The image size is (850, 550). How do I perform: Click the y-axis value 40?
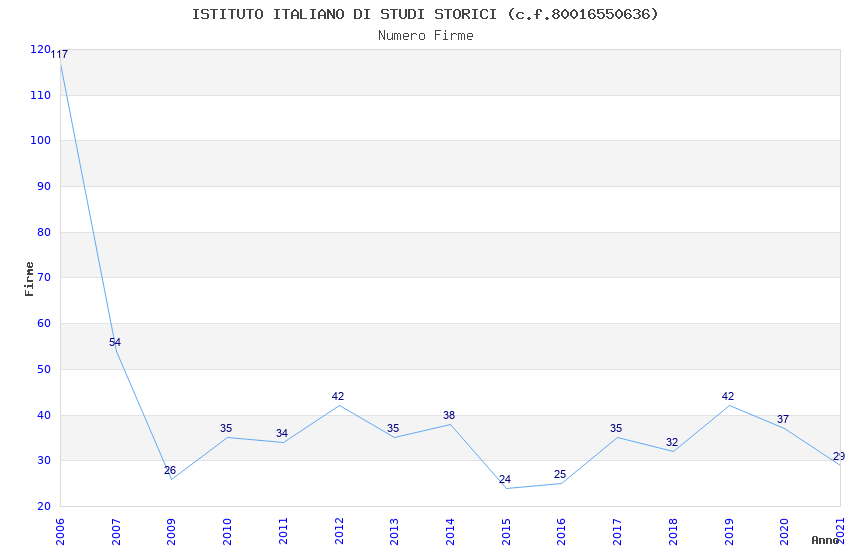pyautogui.click(x=43, y=416)
